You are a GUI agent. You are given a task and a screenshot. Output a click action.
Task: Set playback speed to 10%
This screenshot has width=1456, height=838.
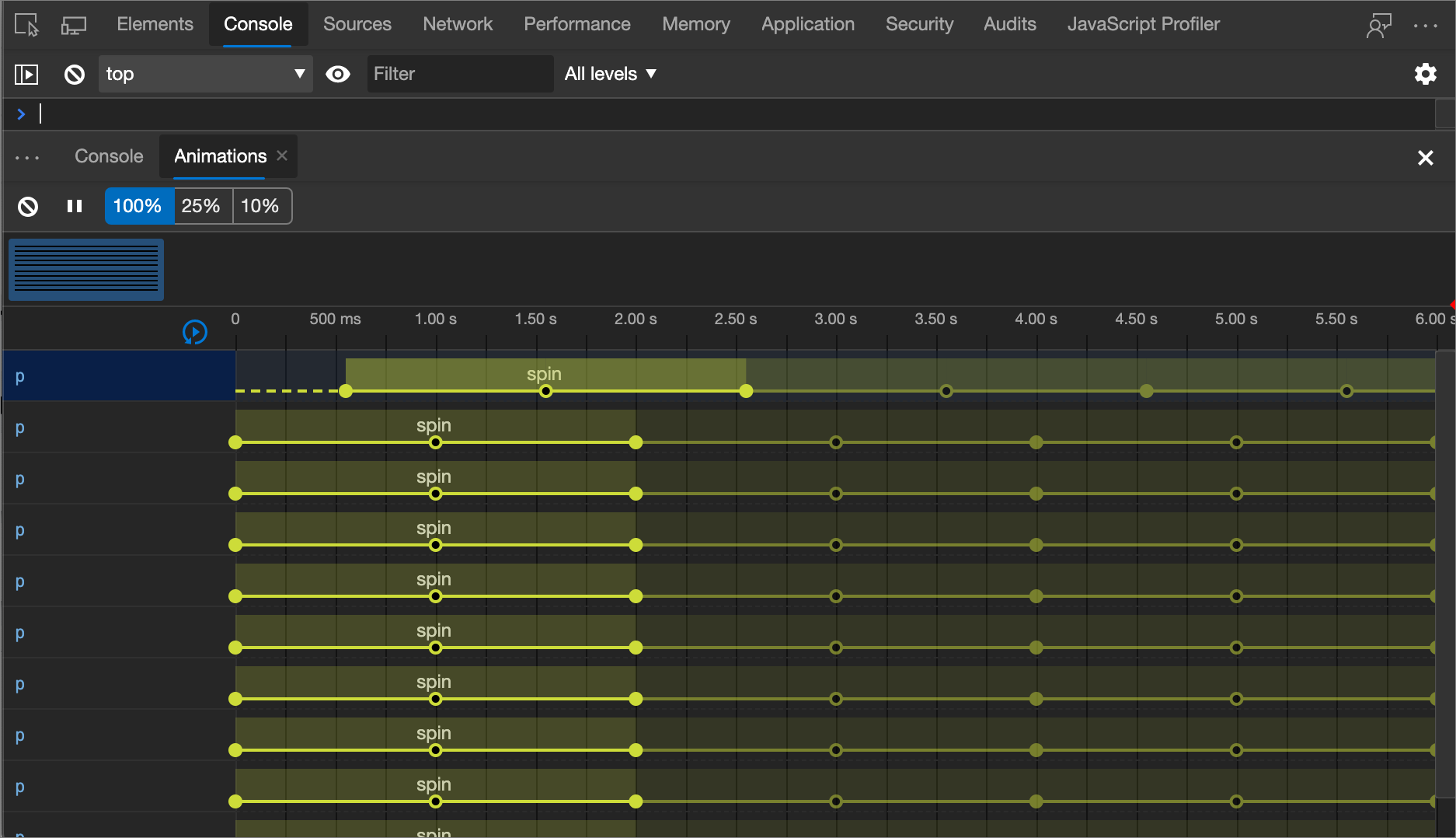[260, 206]
